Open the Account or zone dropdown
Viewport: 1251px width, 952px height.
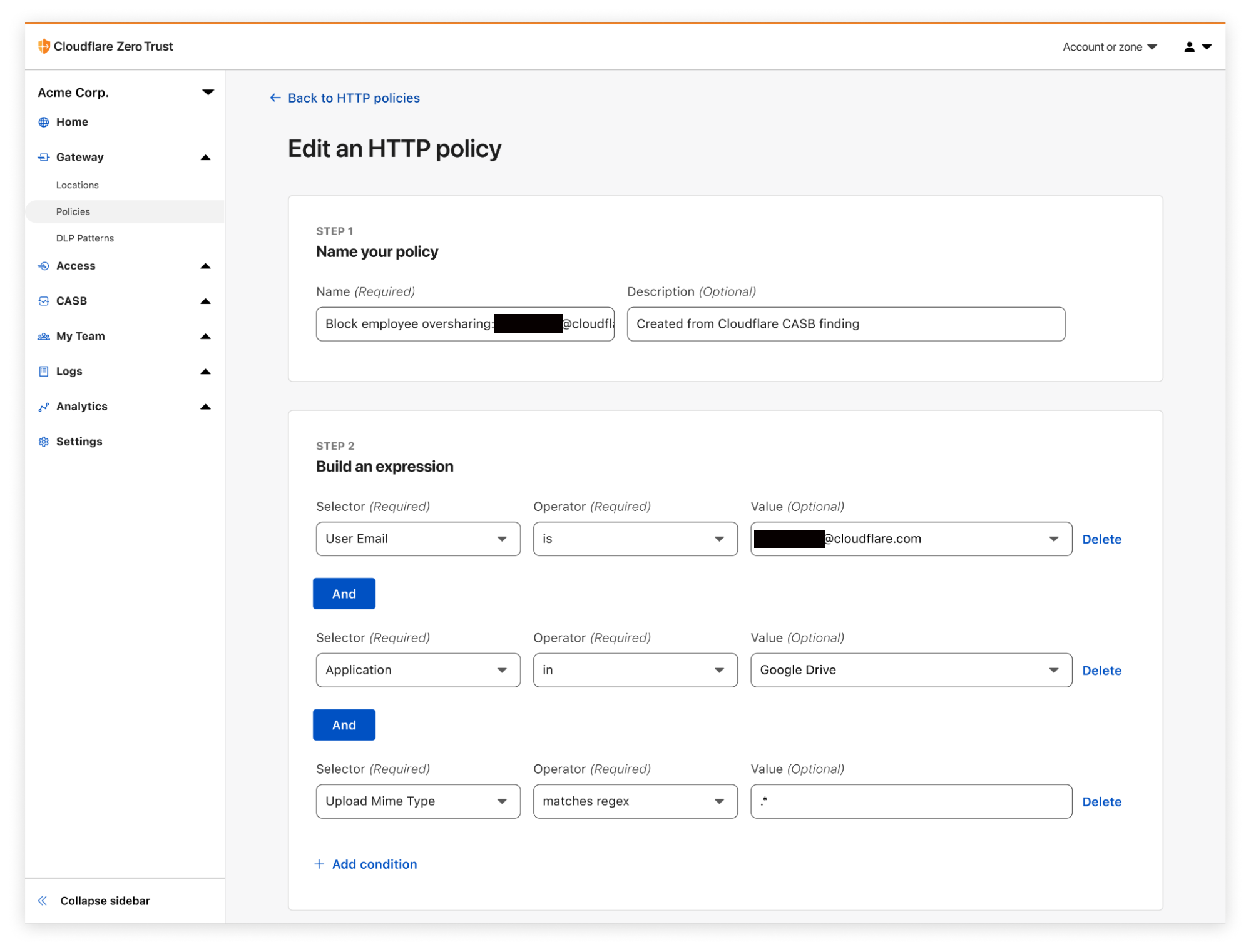(x=1110, y=47)
